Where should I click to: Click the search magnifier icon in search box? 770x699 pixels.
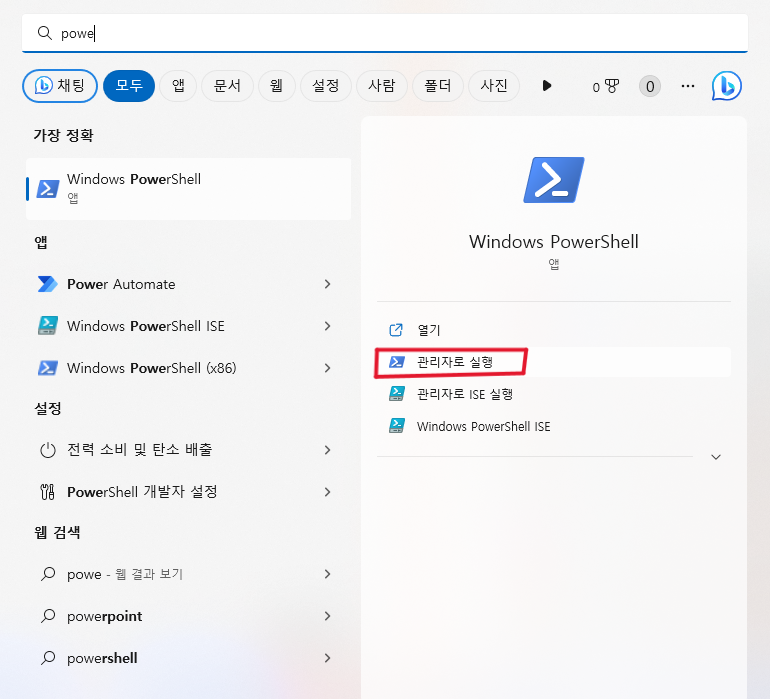point(45,33)
